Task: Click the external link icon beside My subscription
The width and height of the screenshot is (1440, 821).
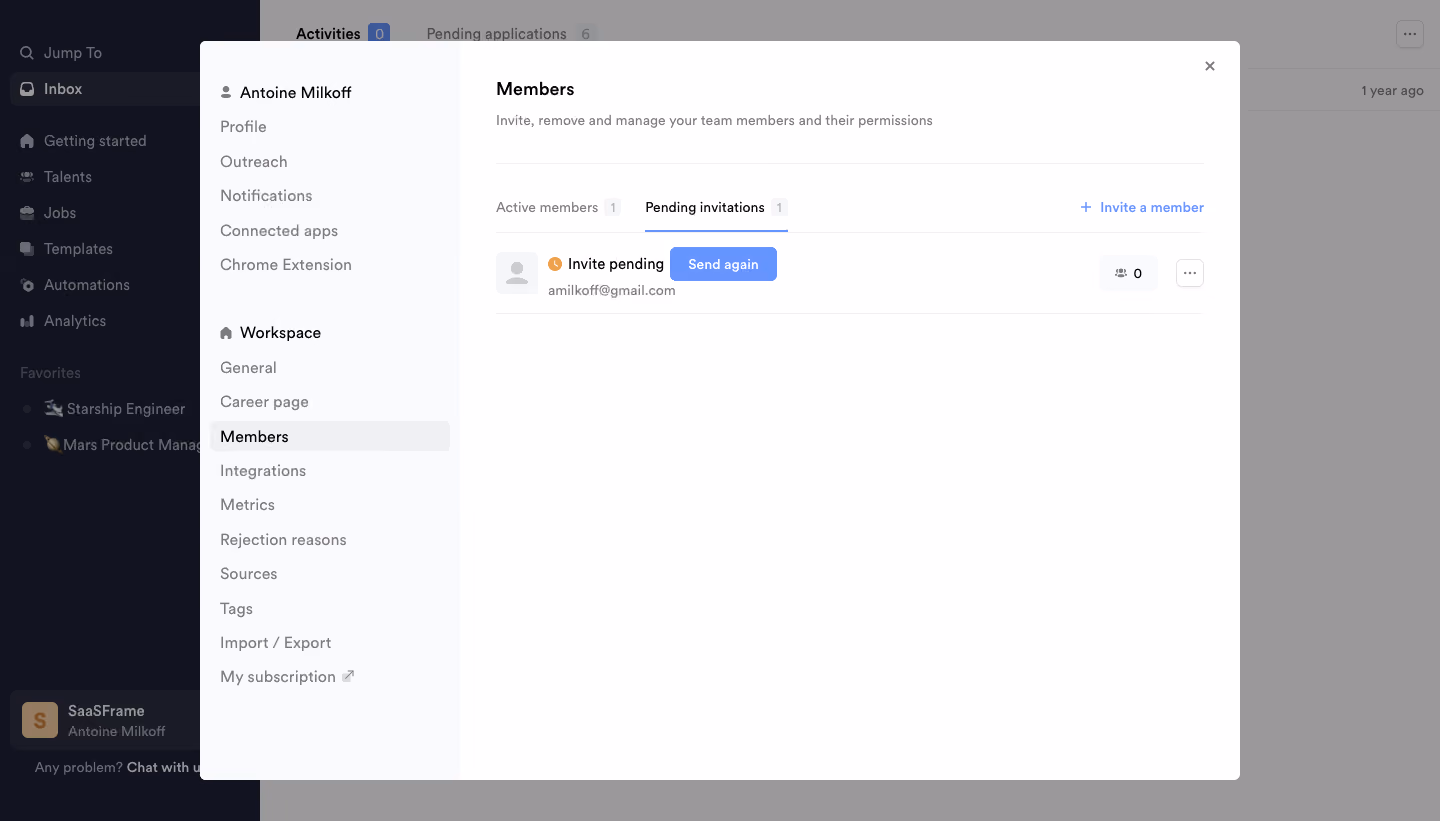Action: click(348, 676)
